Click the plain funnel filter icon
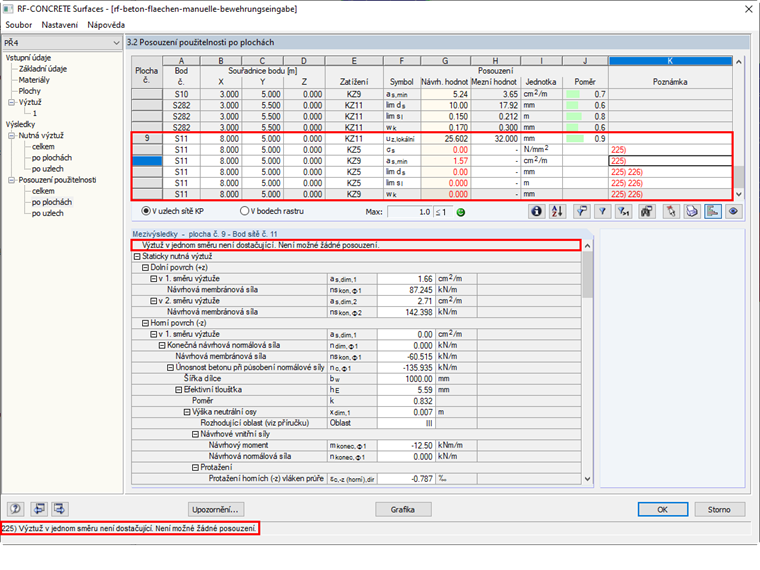Image resolution: width=760 pixels, height=570 pixels. (x=602, y=211)
